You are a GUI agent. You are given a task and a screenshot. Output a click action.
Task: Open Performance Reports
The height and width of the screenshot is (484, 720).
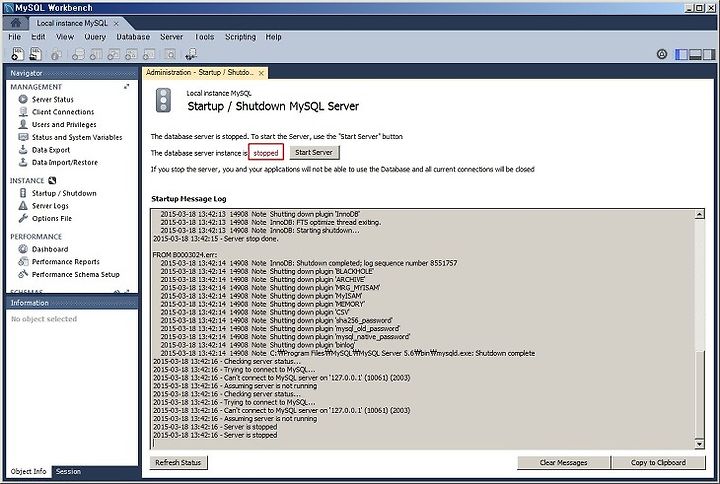[x=65, y=262]
